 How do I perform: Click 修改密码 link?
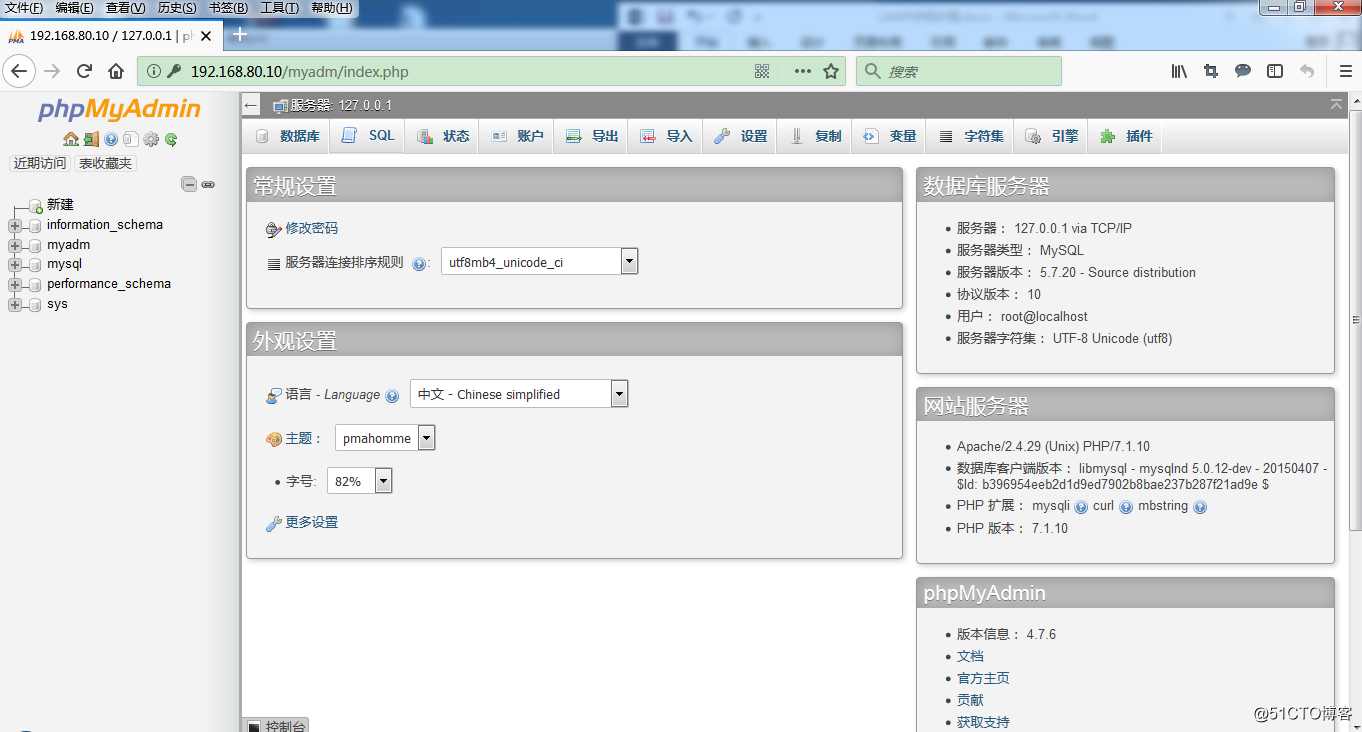click(x=312, y=229)
